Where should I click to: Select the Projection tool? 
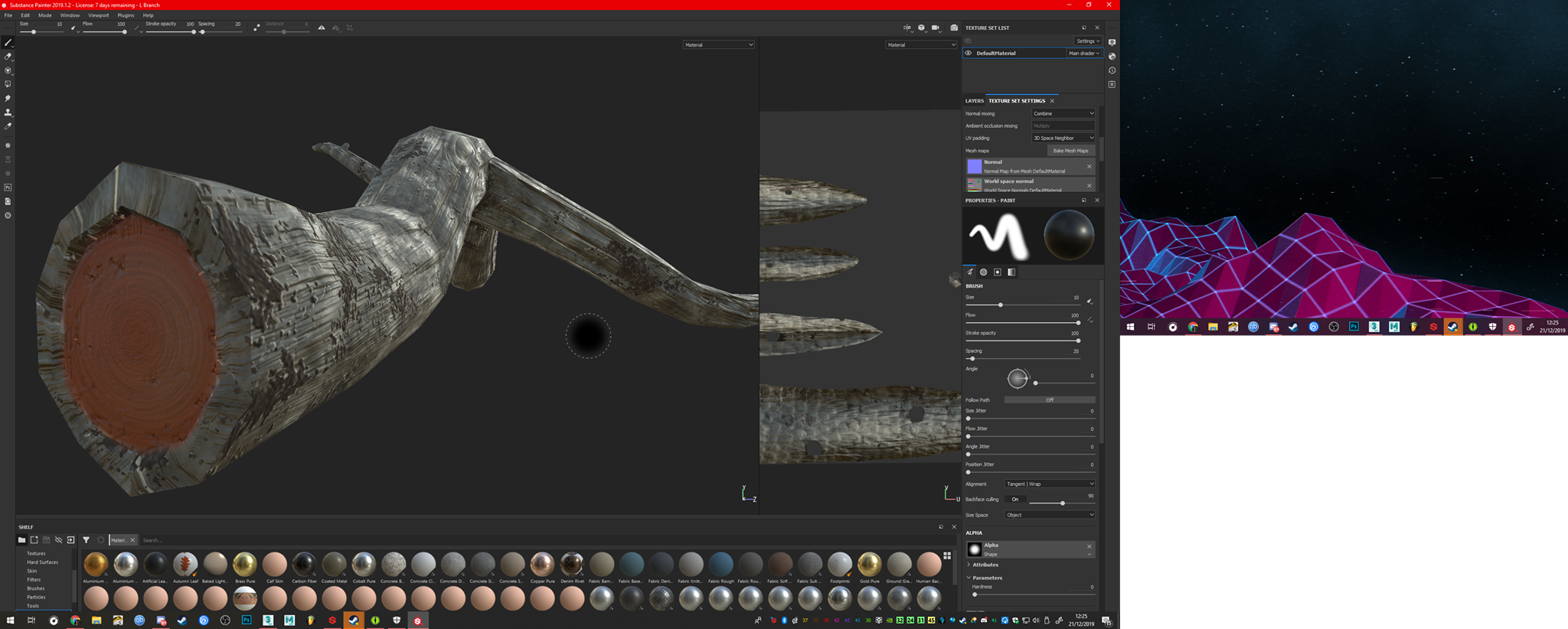[x=8, y=70]
